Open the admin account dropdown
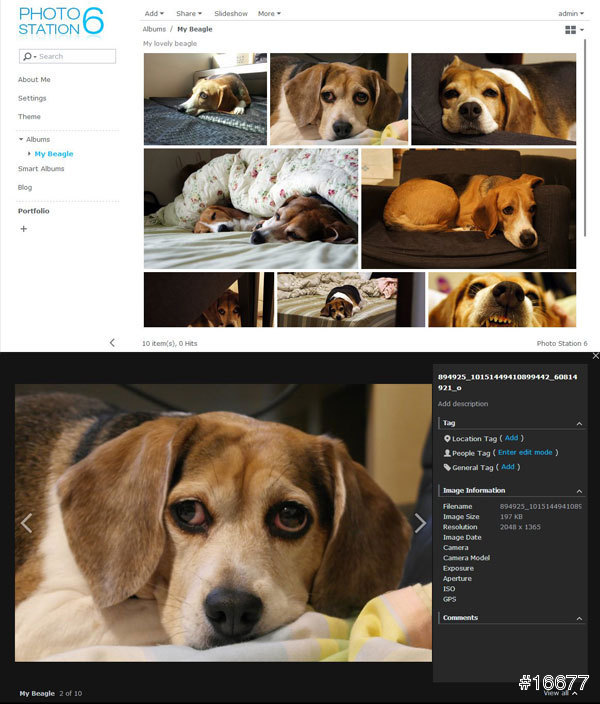Screen dimensions: 600x704 point(572,14)
